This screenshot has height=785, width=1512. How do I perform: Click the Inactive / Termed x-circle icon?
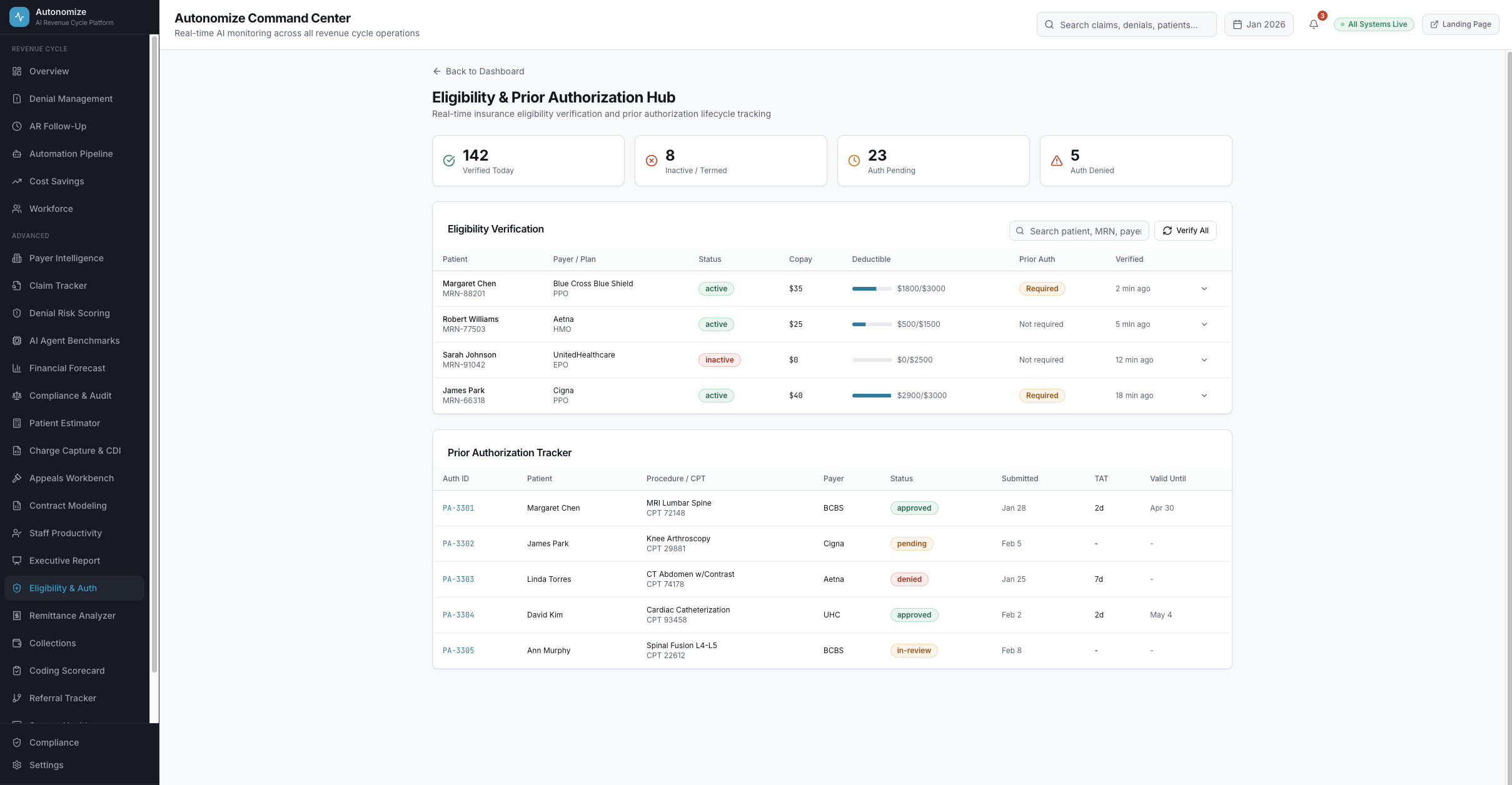point(652,161)
